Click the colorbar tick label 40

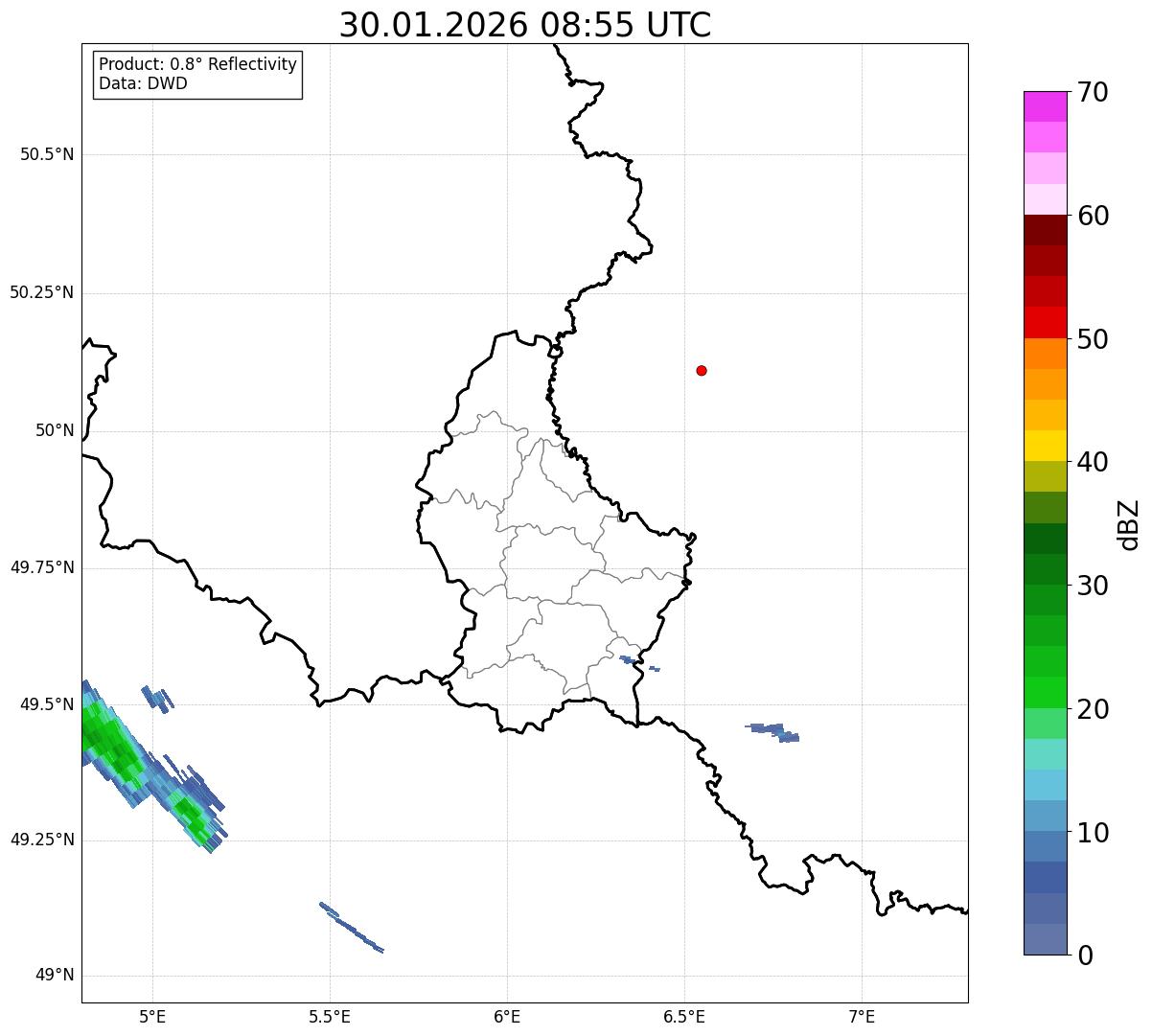pos(1093,462)
